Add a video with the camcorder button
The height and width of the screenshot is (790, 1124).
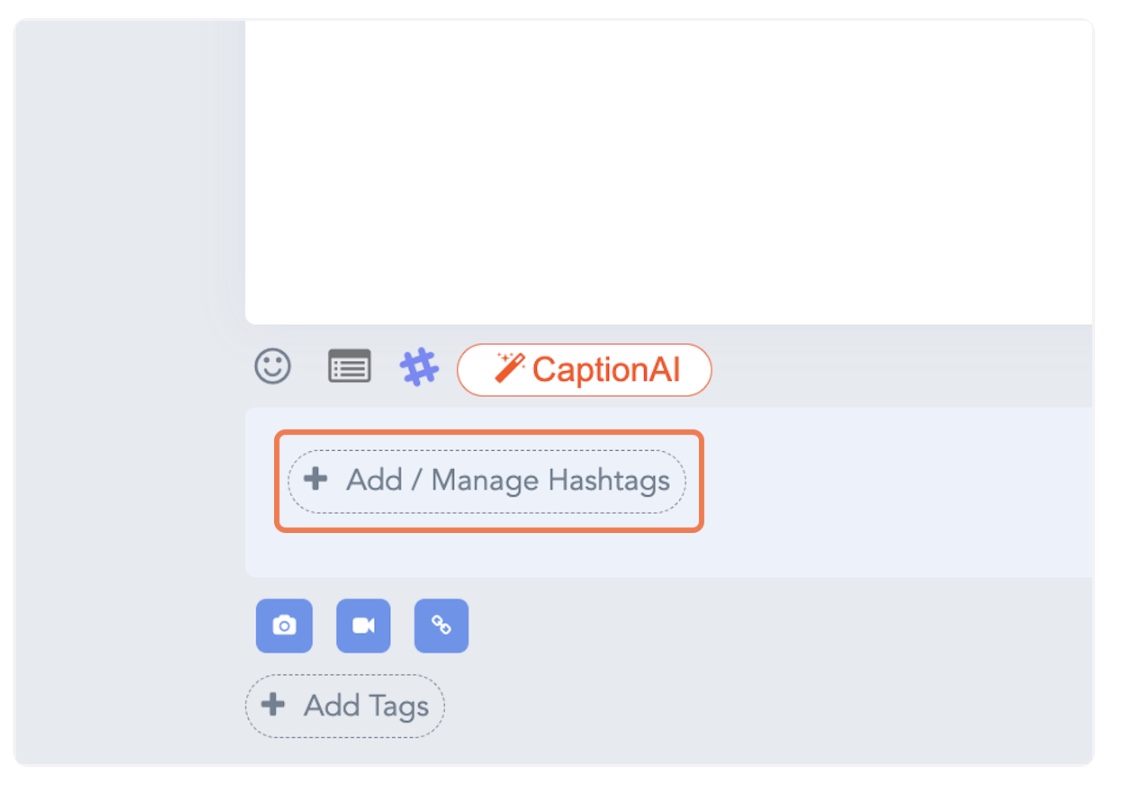pos(363,626)
